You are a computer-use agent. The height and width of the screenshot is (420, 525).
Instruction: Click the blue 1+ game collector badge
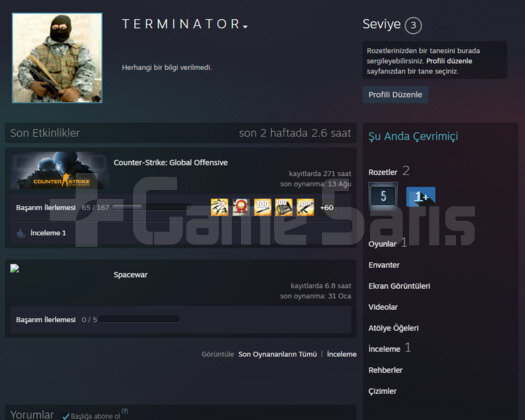[x=421, y=197]
